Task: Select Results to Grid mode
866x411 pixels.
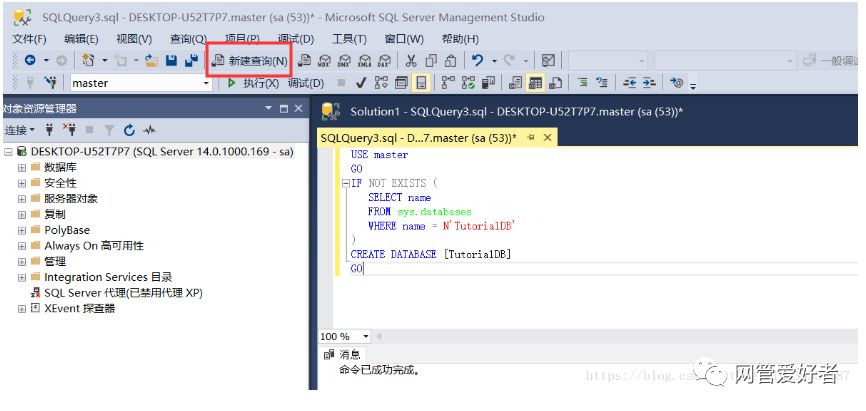Action: (x=535, y=83)
